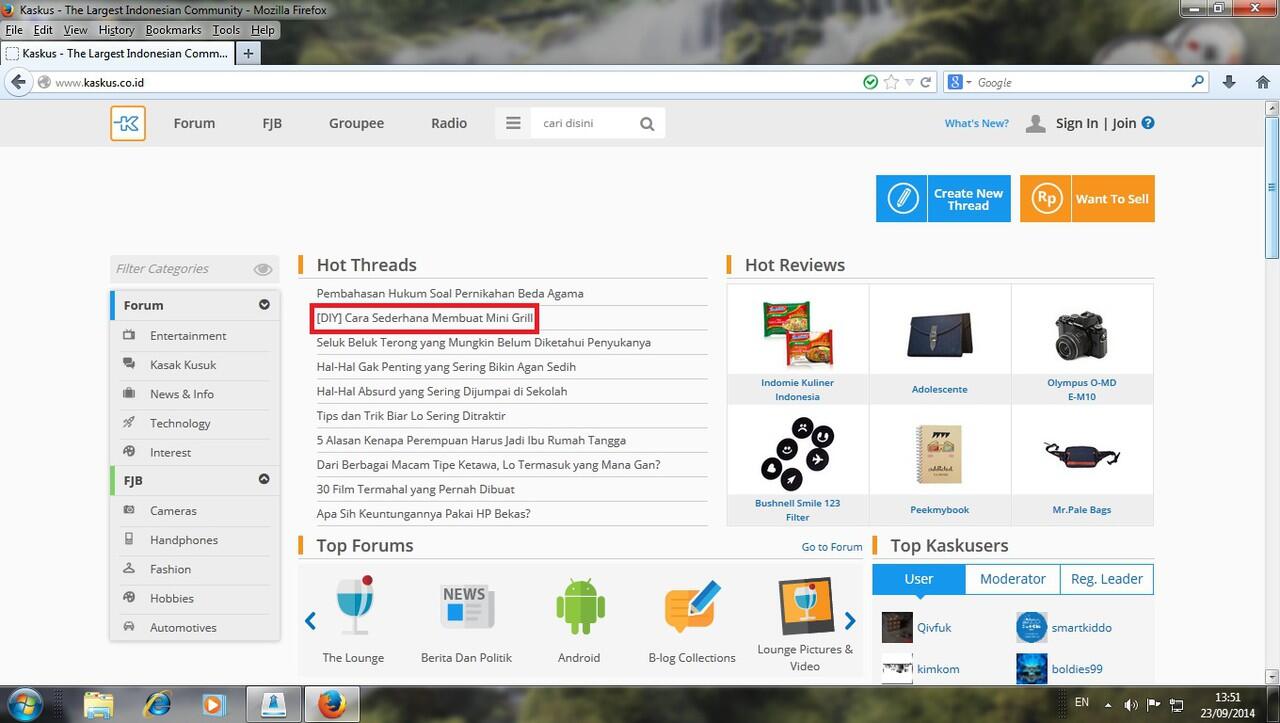Screen dimensions: 1280x723
Task: Click Create New Thread button
Action: [943, 198]
